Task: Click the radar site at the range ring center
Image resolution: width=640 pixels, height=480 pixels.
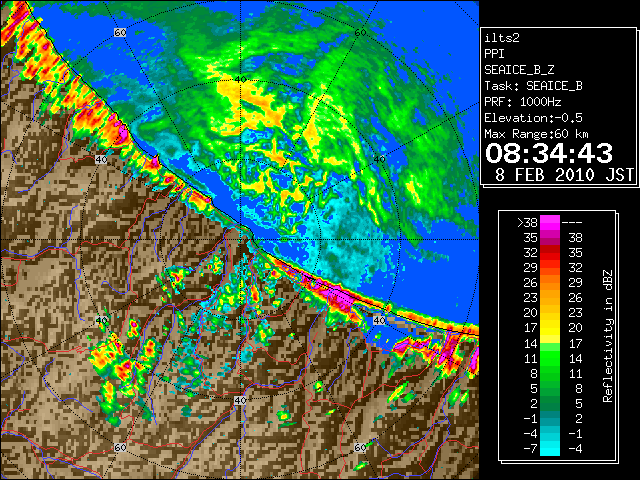Action: point(240,240)
